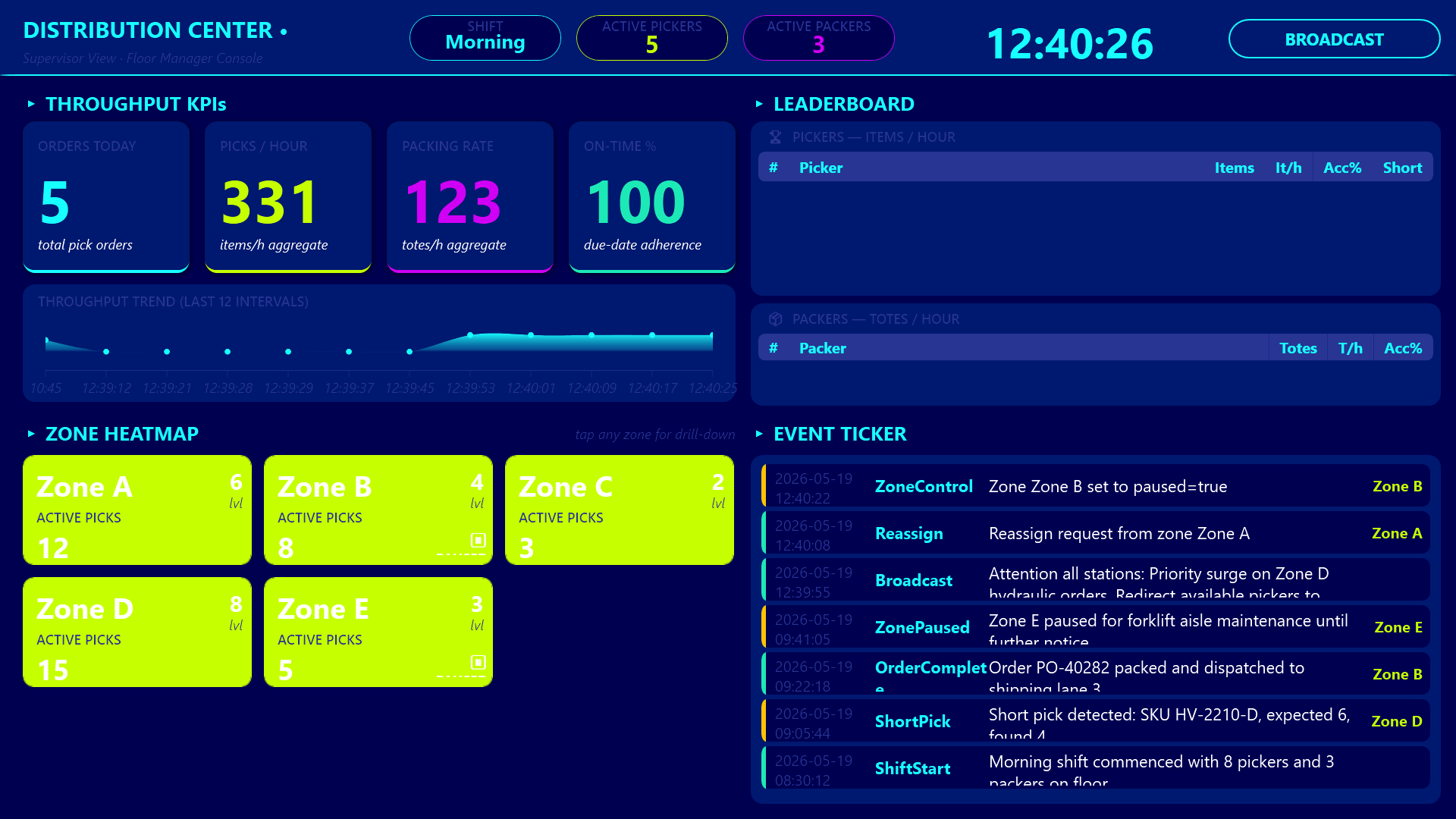Click the On-Time % KPI card

coord(652,196)
